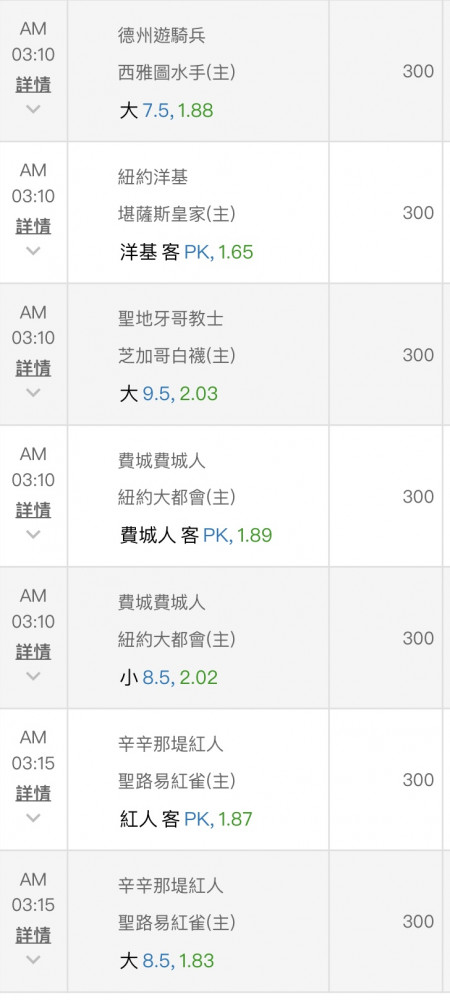
Task: Expand chevron for 費城人 客 PK row
Action: click(x=33, y=534)
